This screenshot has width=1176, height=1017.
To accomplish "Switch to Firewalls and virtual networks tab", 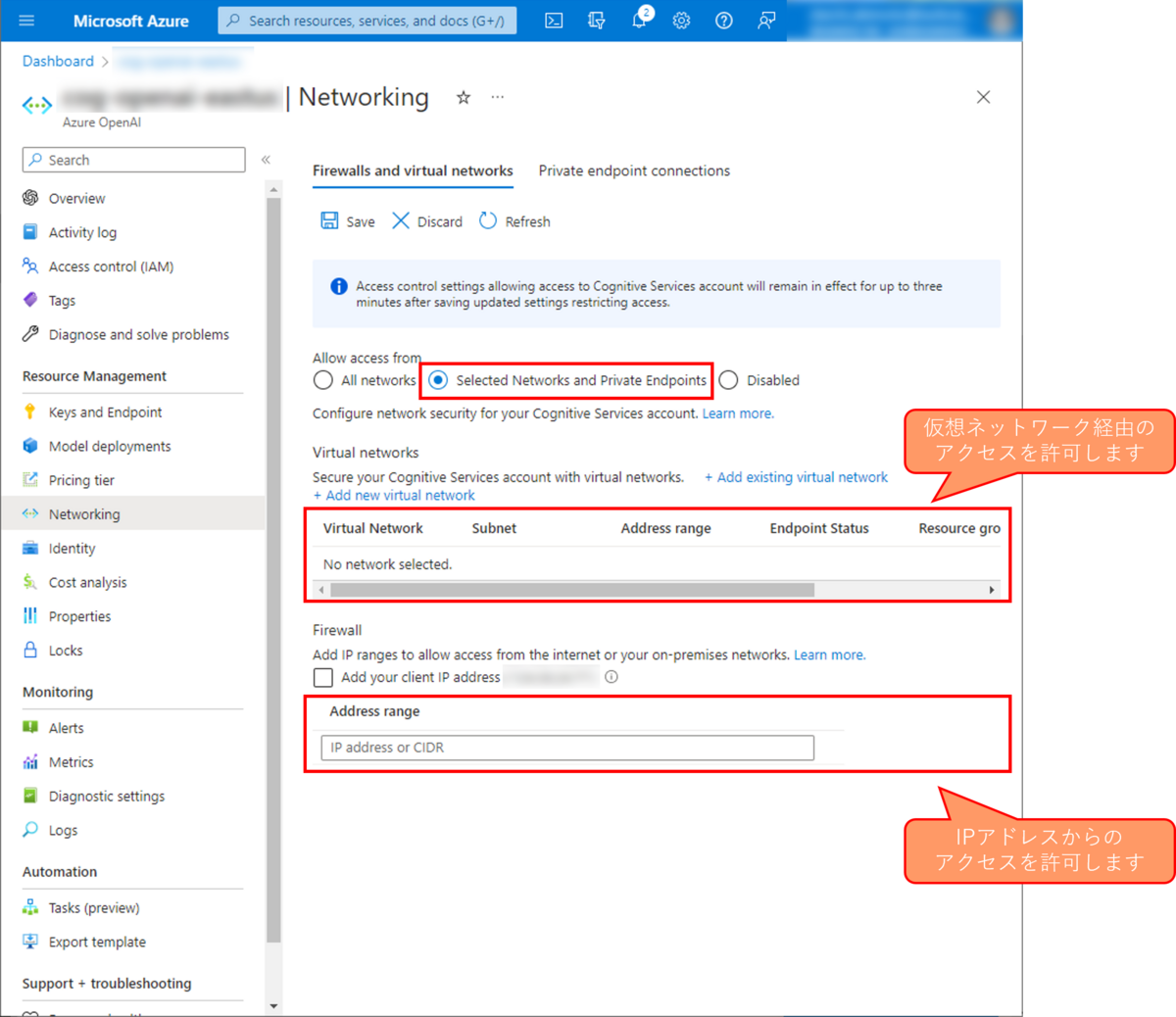I will (413, 170).
